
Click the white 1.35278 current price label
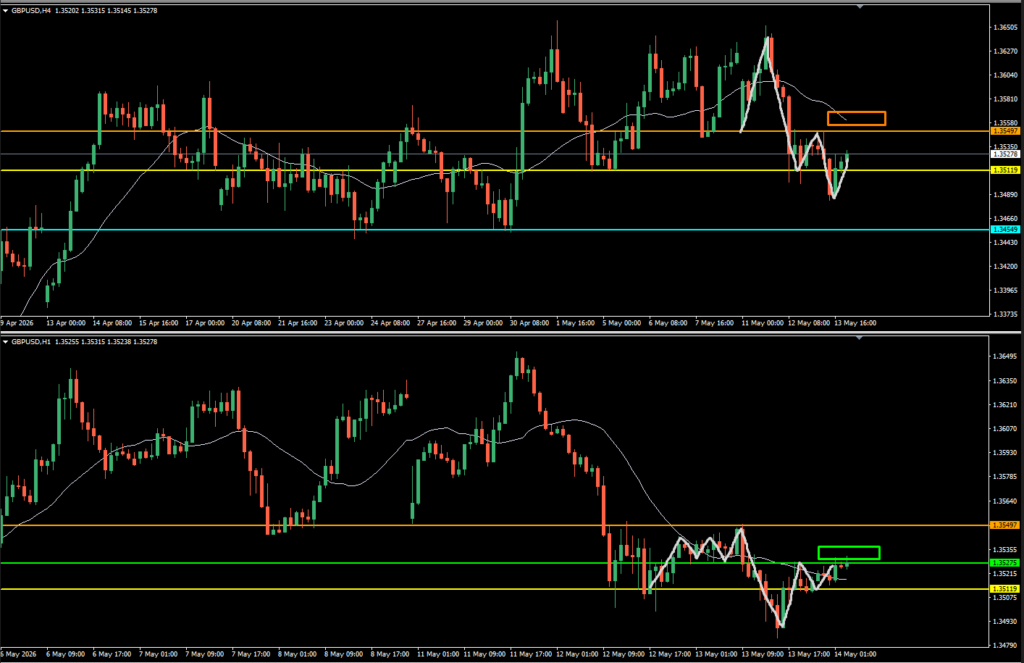(x=1006, y=154)
